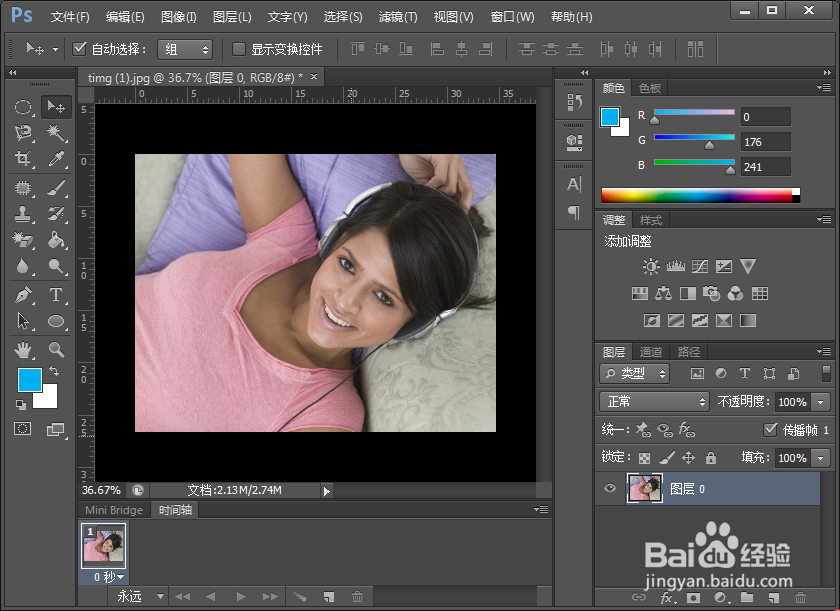Open the Auto-Select Group dropdown
840x611 pixels.
point(185,50)
